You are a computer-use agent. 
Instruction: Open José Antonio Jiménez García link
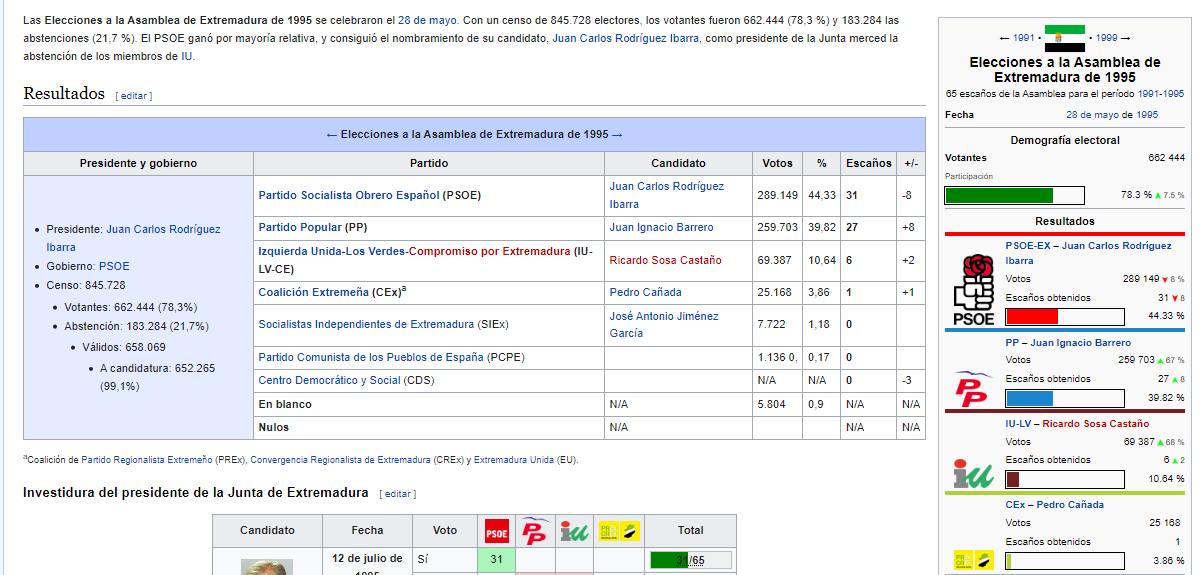click(x=664, y=324)
